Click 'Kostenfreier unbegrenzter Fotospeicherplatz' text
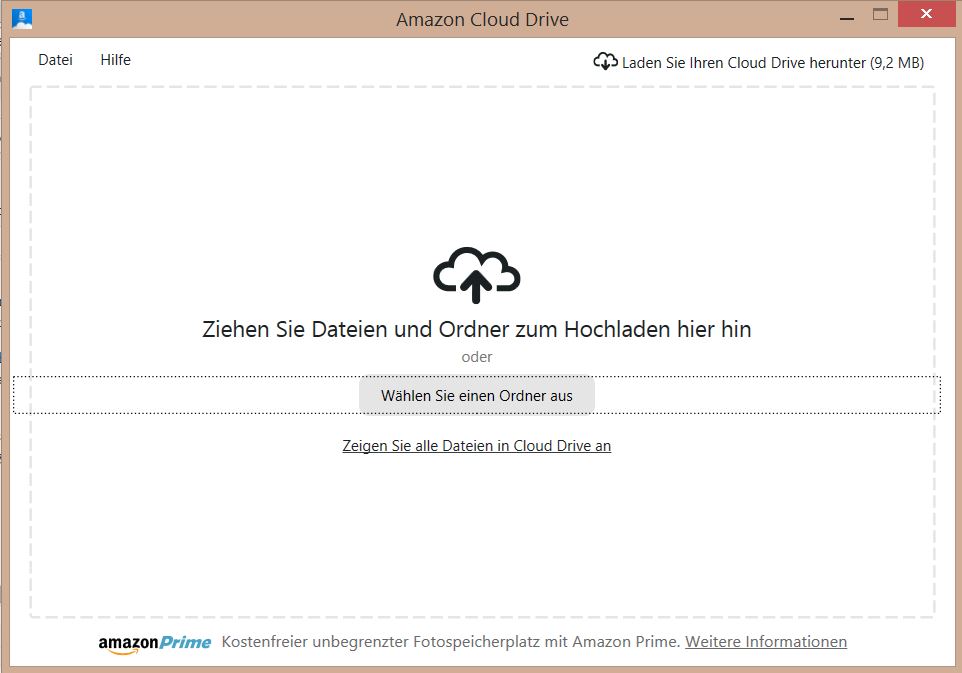962x673 pixels. [x=380, y=642]
